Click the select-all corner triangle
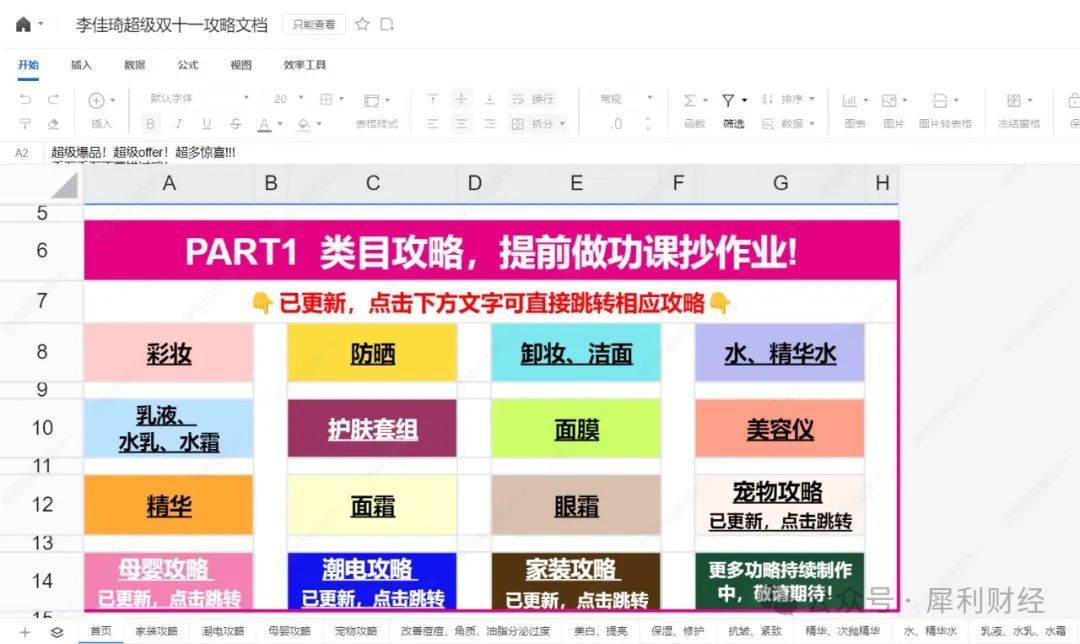 65,185
